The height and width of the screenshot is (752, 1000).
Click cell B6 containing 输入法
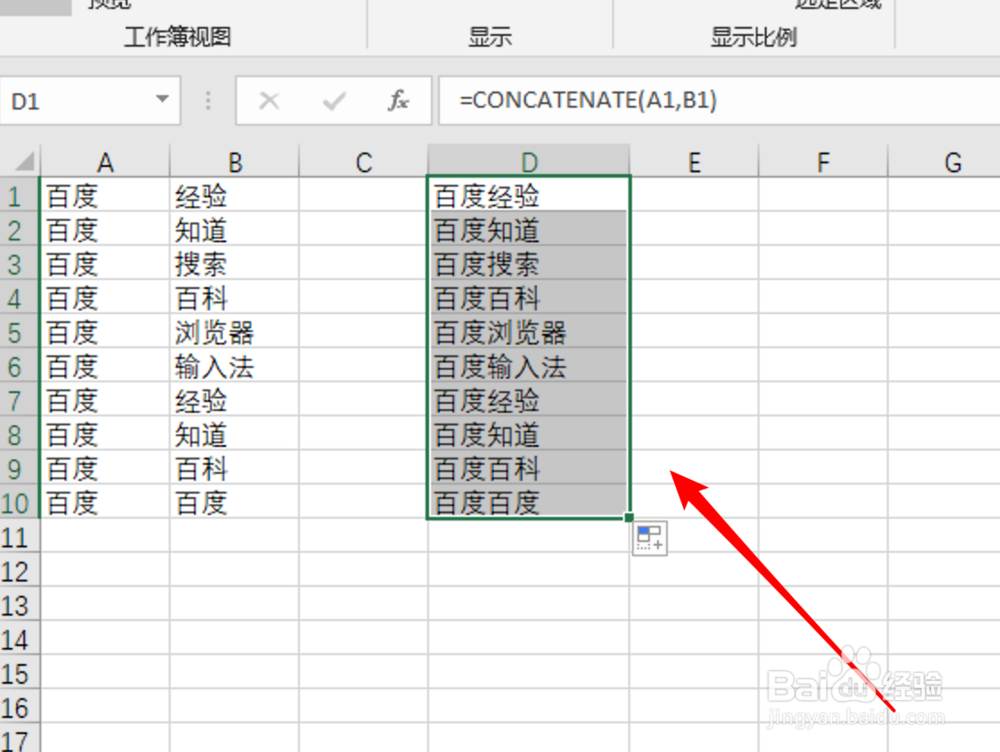(x=235, y=367)
